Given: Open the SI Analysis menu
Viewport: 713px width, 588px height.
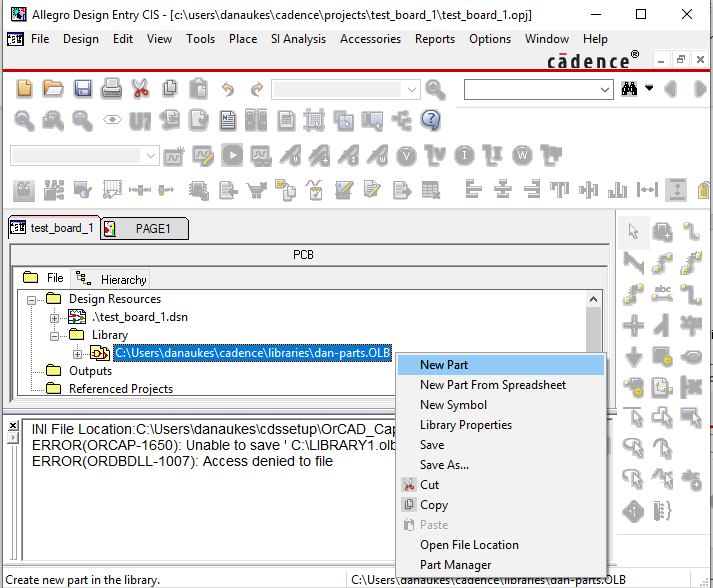Looking at the screenshot, I should pyautogui.click(x=298, y=39).
